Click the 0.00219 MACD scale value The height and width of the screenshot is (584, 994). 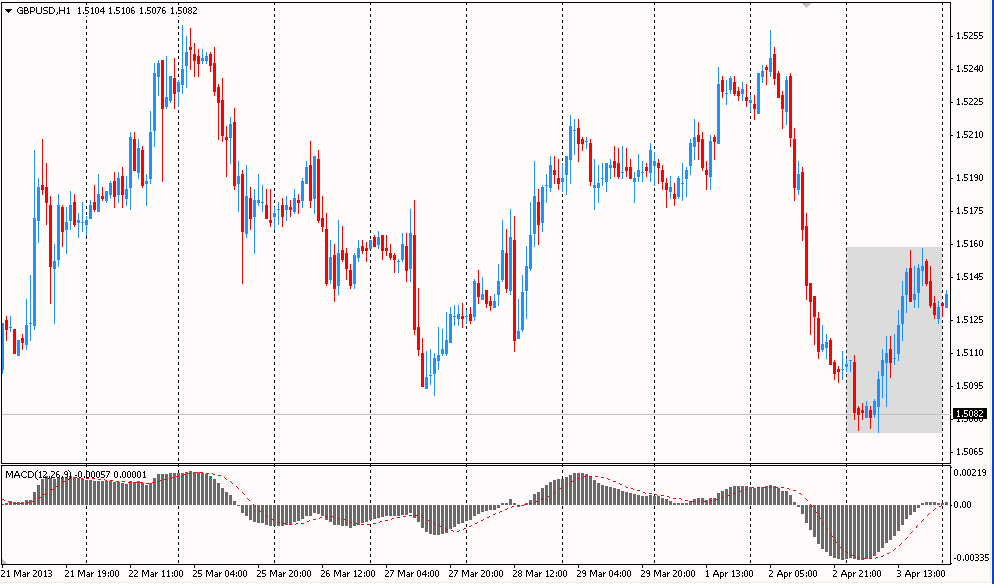pos(970,471)
